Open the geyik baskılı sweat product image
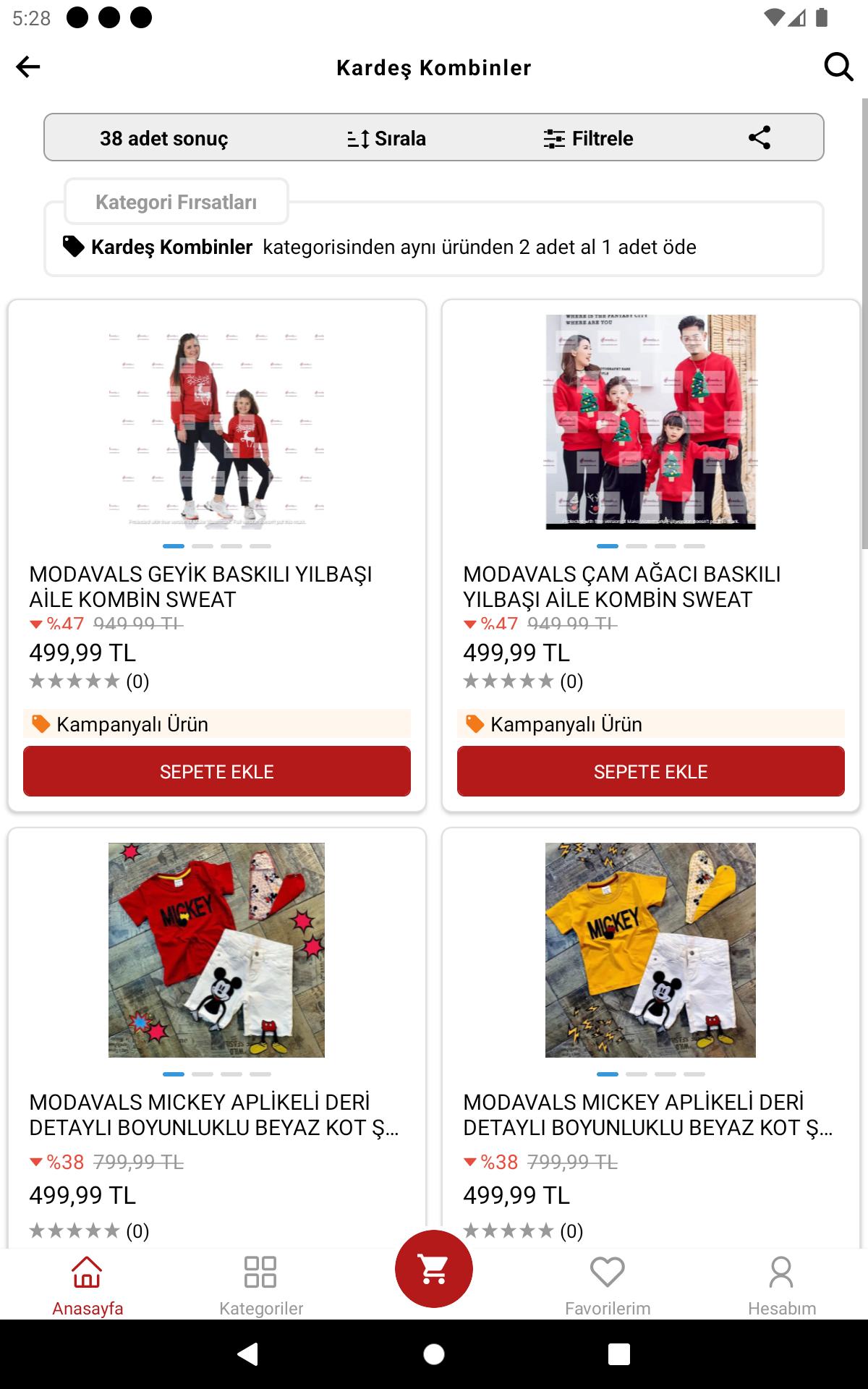This screenshot has height=1389, width=868. (x=217, y=422)
